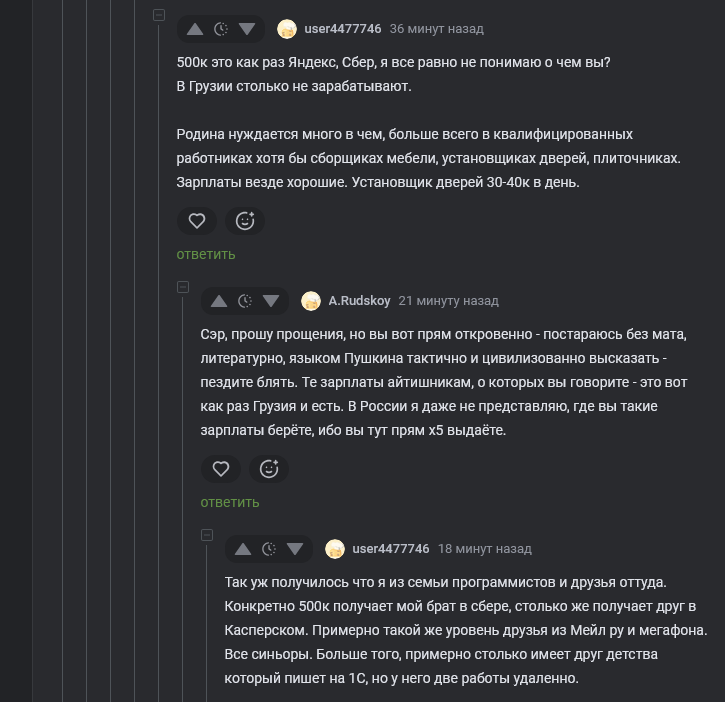Reply to A.Rudskoy's comment
The height and width of the screenshot is (702, 725).
click(x=230, y=502)
